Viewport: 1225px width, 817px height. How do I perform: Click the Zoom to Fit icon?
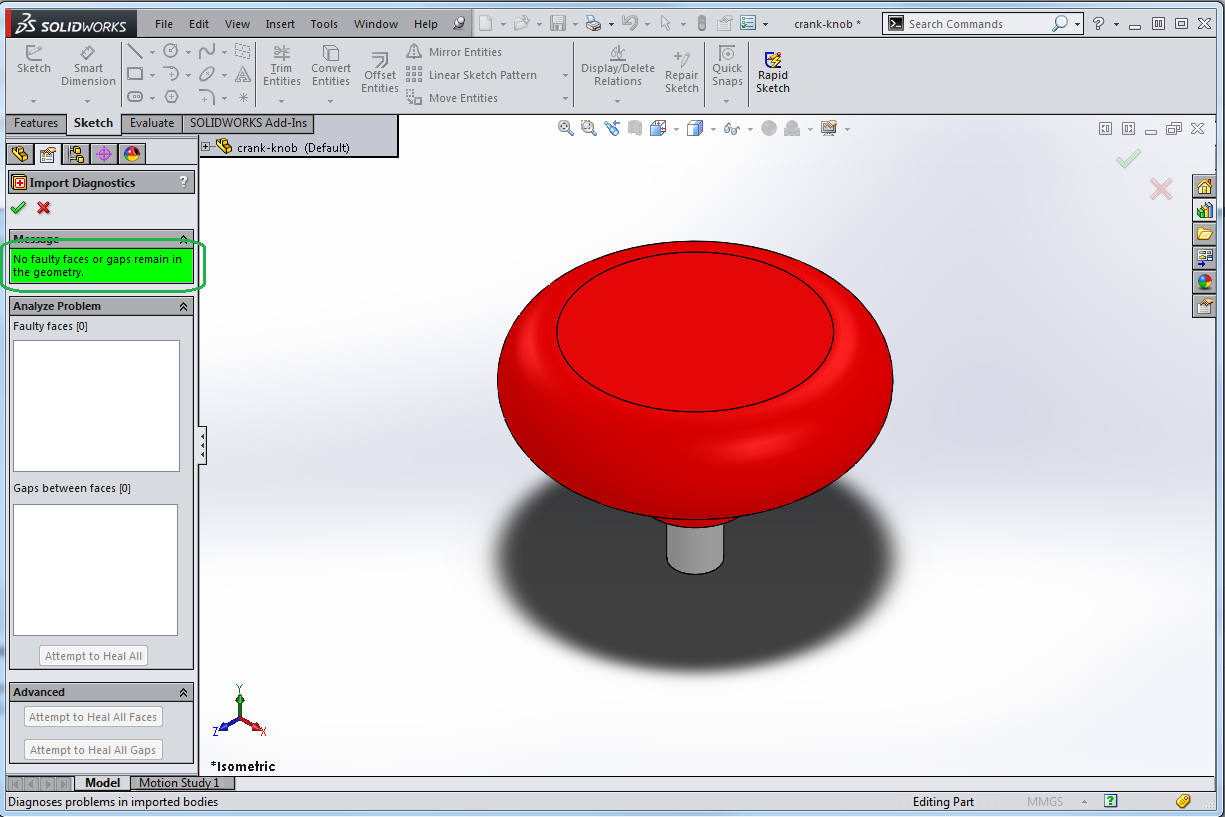tap(566, 128)
